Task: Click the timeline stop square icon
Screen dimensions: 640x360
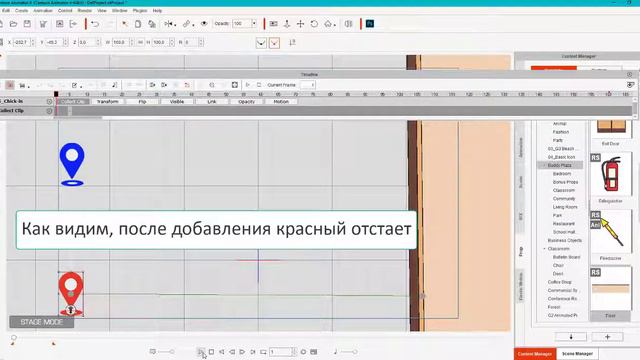Action: tap(259, 85)
